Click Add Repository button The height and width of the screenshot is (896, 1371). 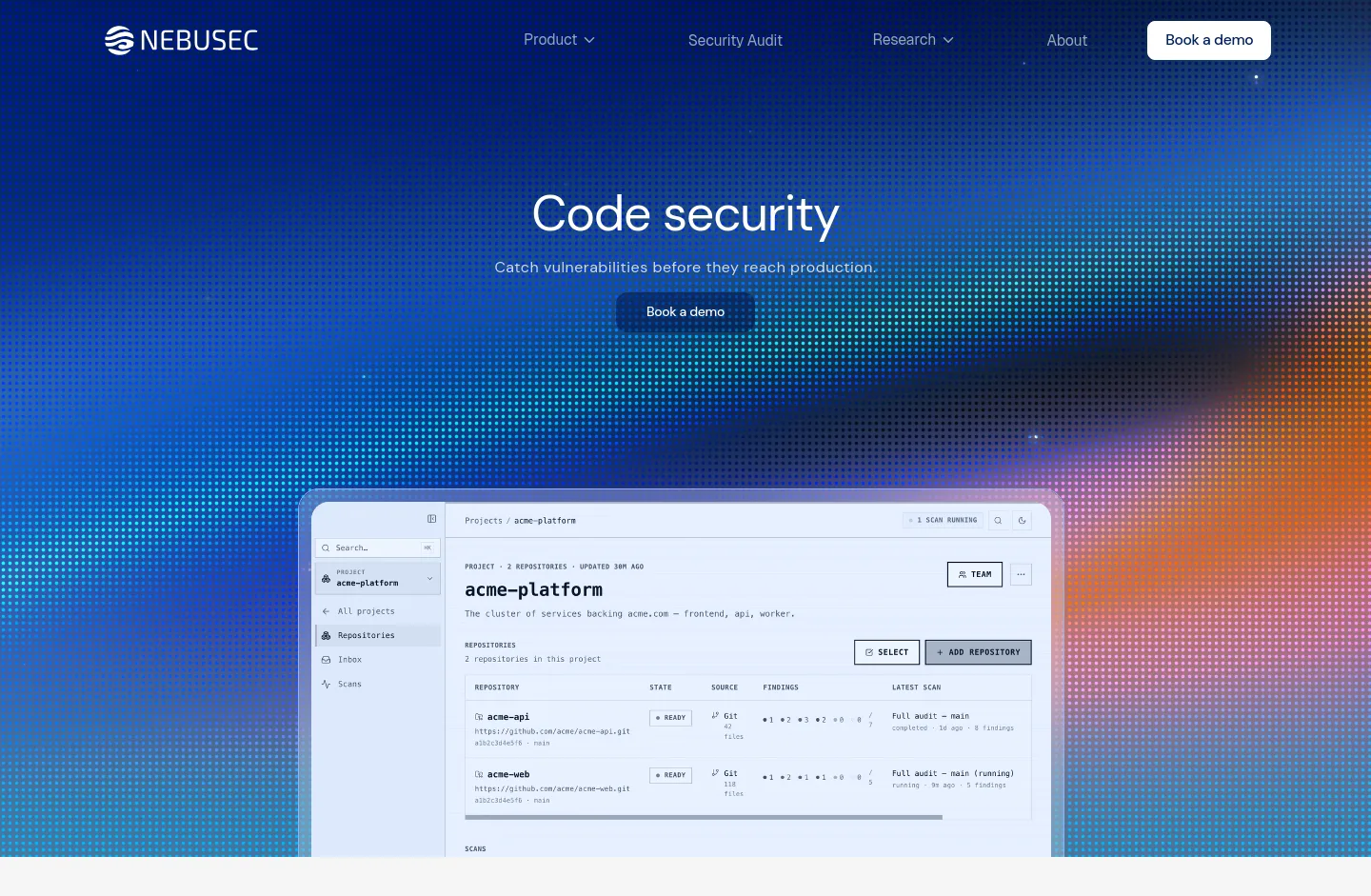coord(979,652)
